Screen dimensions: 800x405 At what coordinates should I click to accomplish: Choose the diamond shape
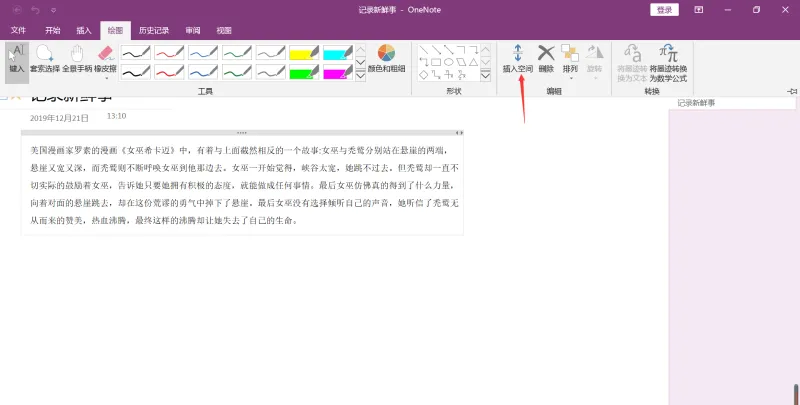click(x=423, y=74)
